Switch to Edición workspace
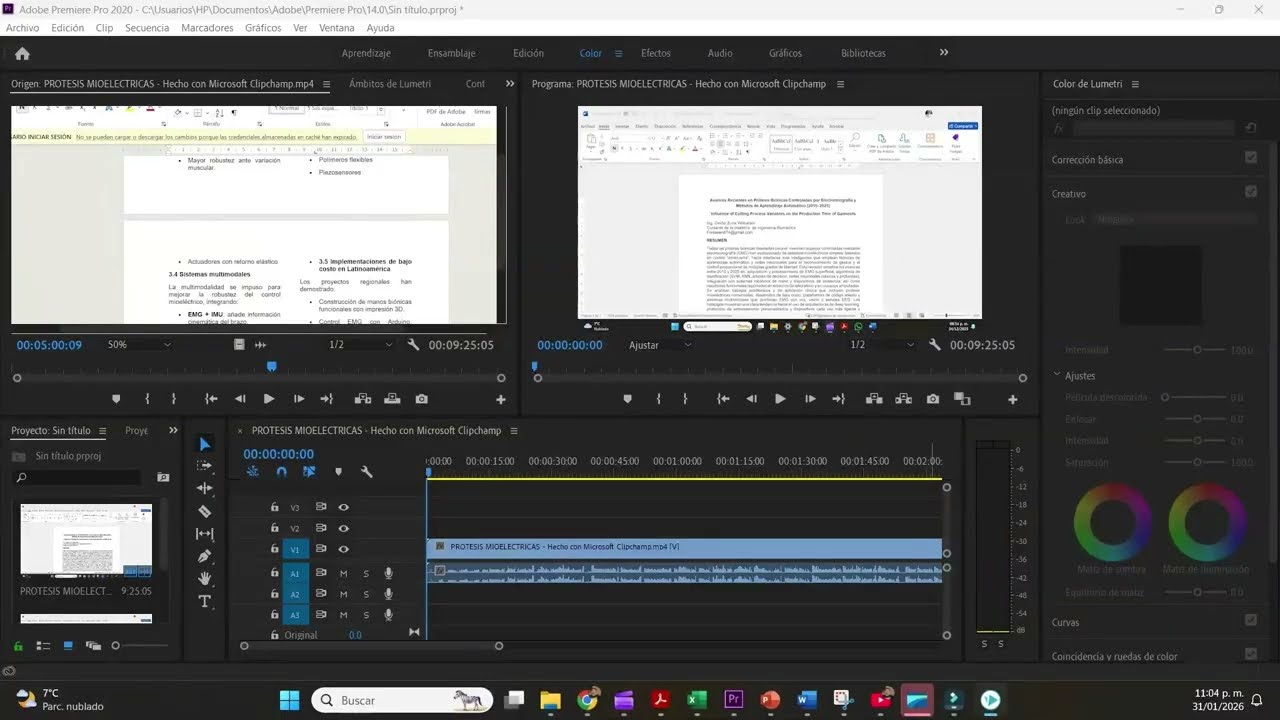This screenshot has width=1280, height=720. click(528, 53)
